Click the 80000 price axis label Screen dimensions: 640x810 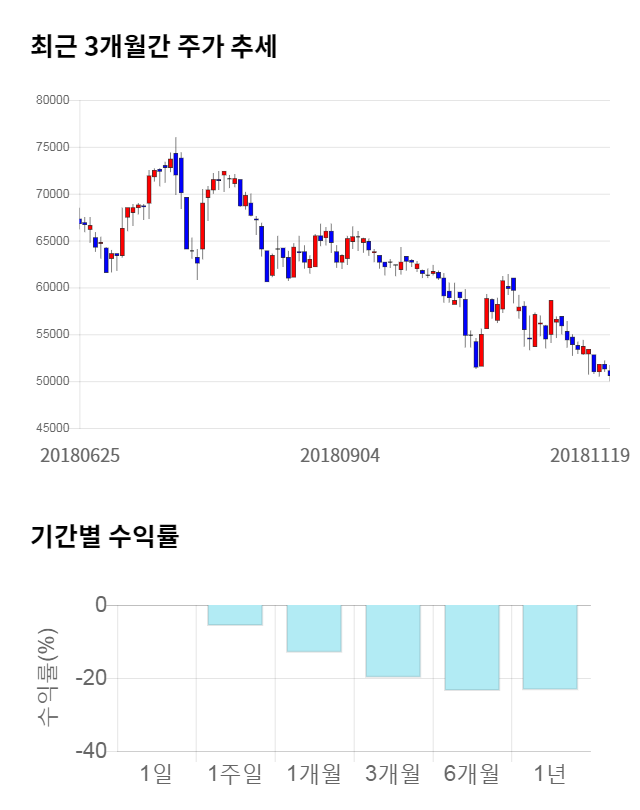tap(50, 100)
